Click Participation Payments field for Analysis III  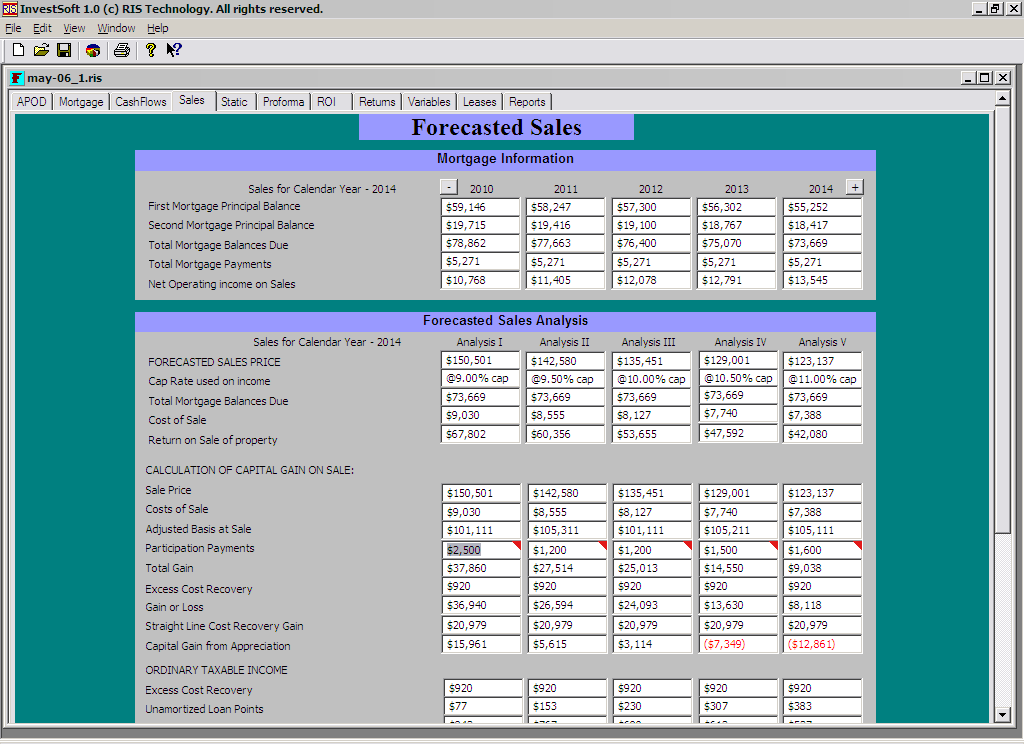pos(652,550)
